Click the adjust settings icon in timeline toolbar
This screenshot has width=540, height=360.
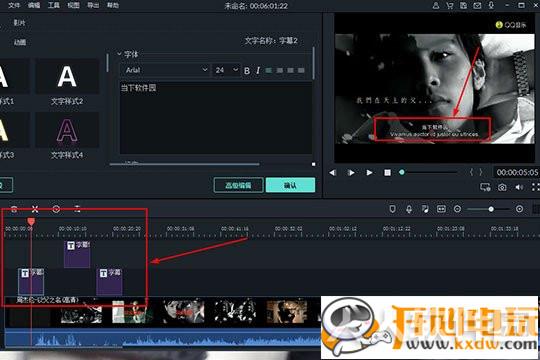77,209
